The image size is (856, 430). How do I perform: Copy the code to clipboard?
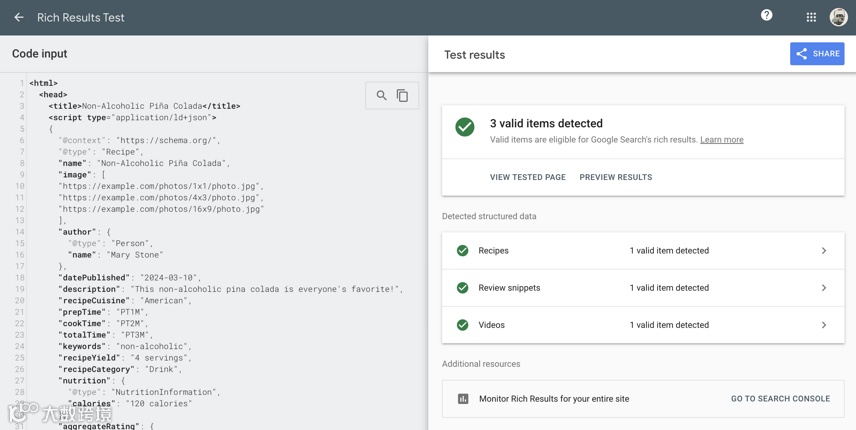tap(402, 96)
